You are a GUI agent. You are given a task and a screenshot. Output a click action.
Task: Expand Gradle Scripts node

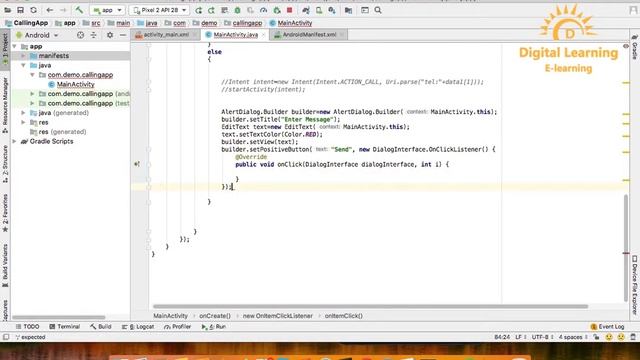(15, 142)
